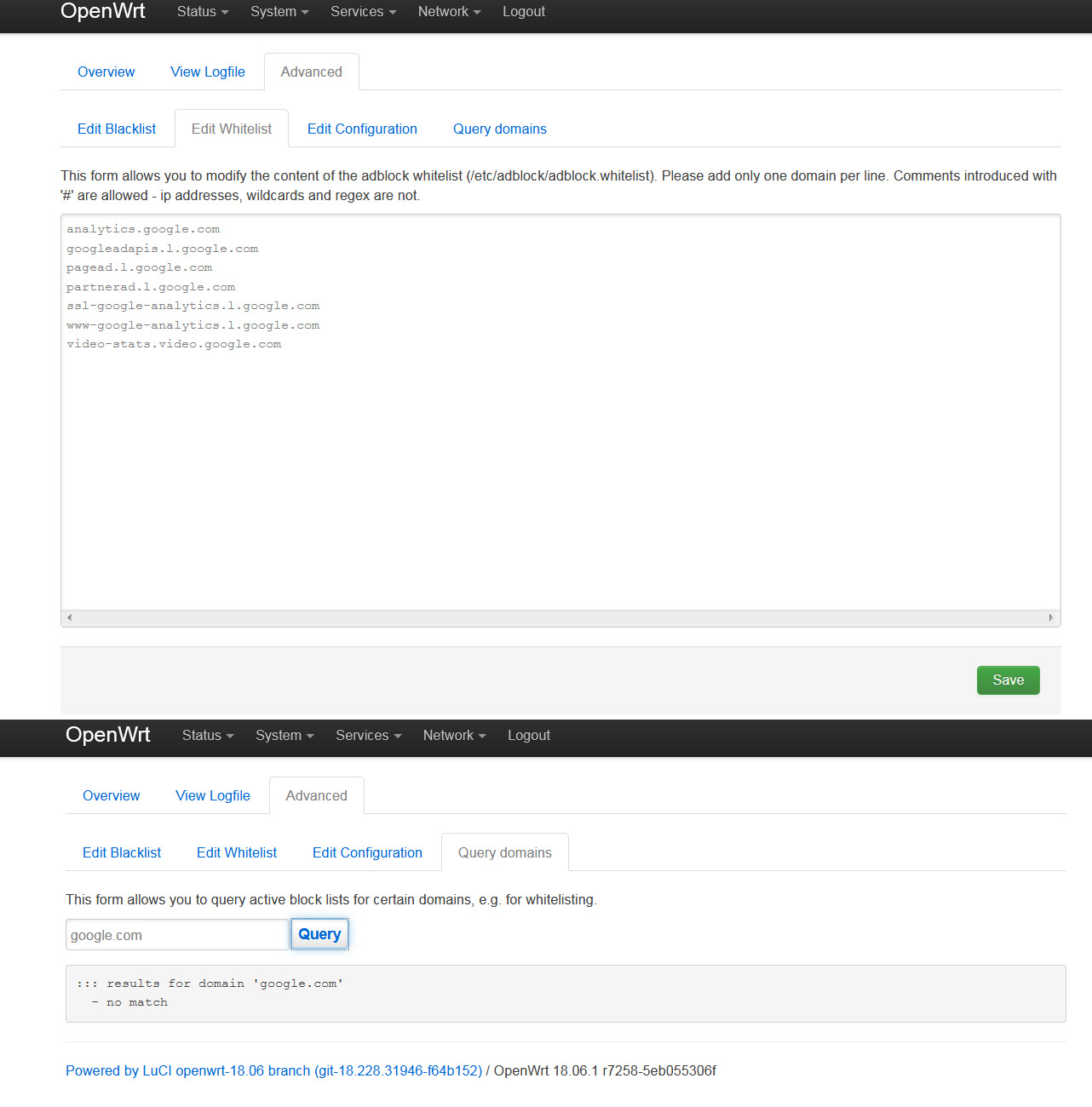
Task: Open the Services dropdown in the top navbar
Action: coord(364,12)
